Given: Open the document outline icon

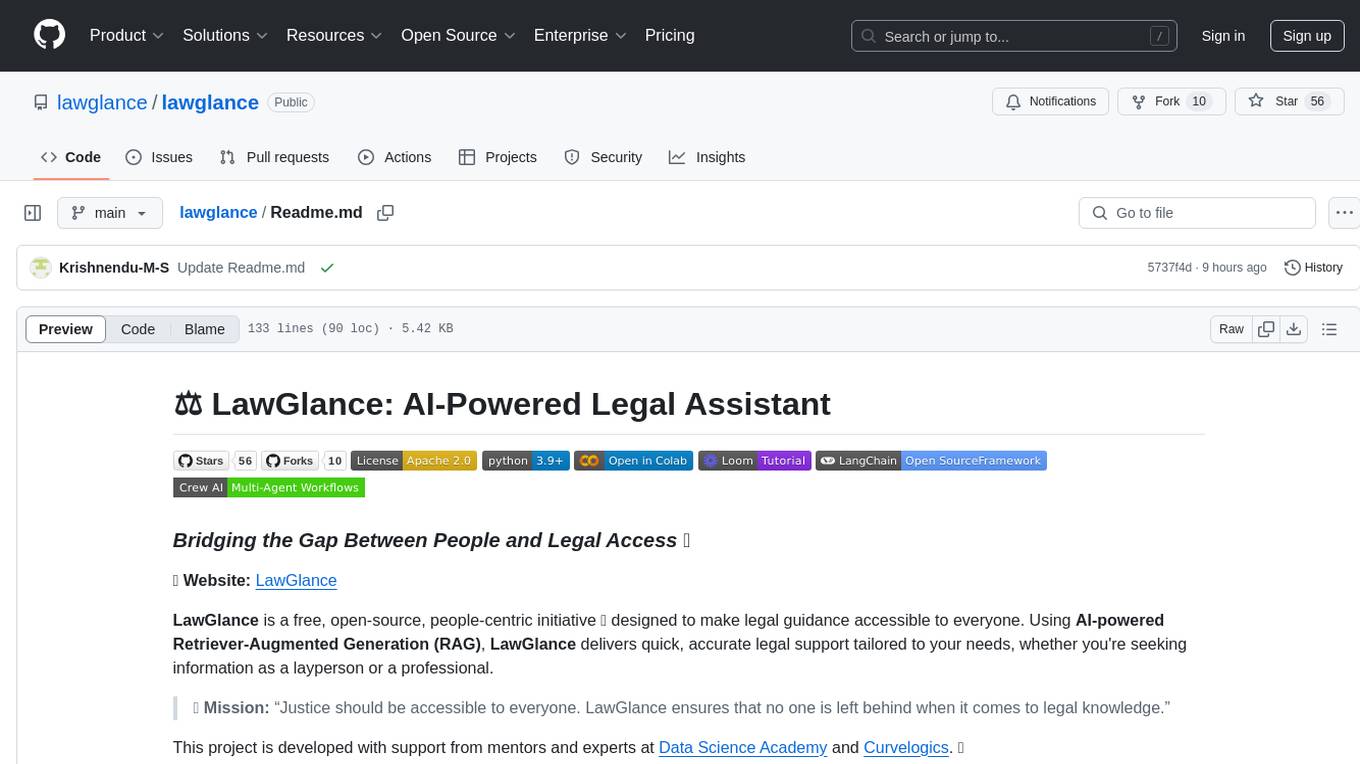Looking at the screenshot, I should pos(1329,329).
